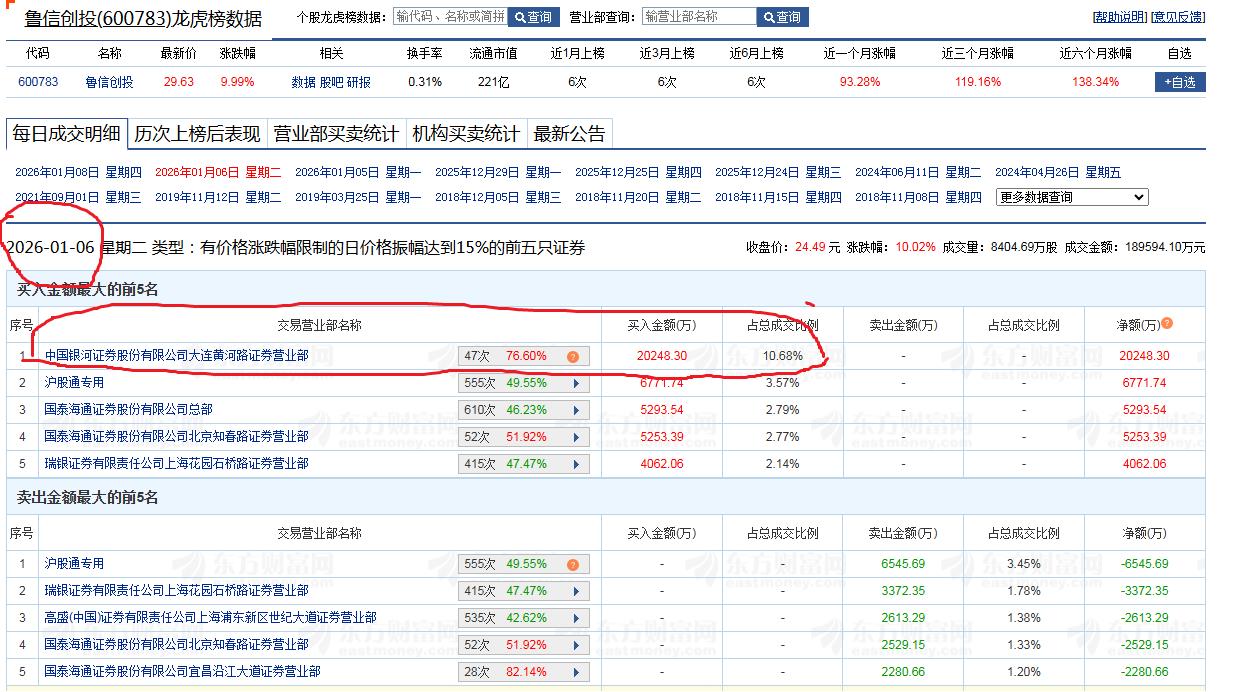This screenshot has height=692, width=1248.
Task: Open 国泰海通证券股份有限公司总部 link
Action: [x=128, y=409]
